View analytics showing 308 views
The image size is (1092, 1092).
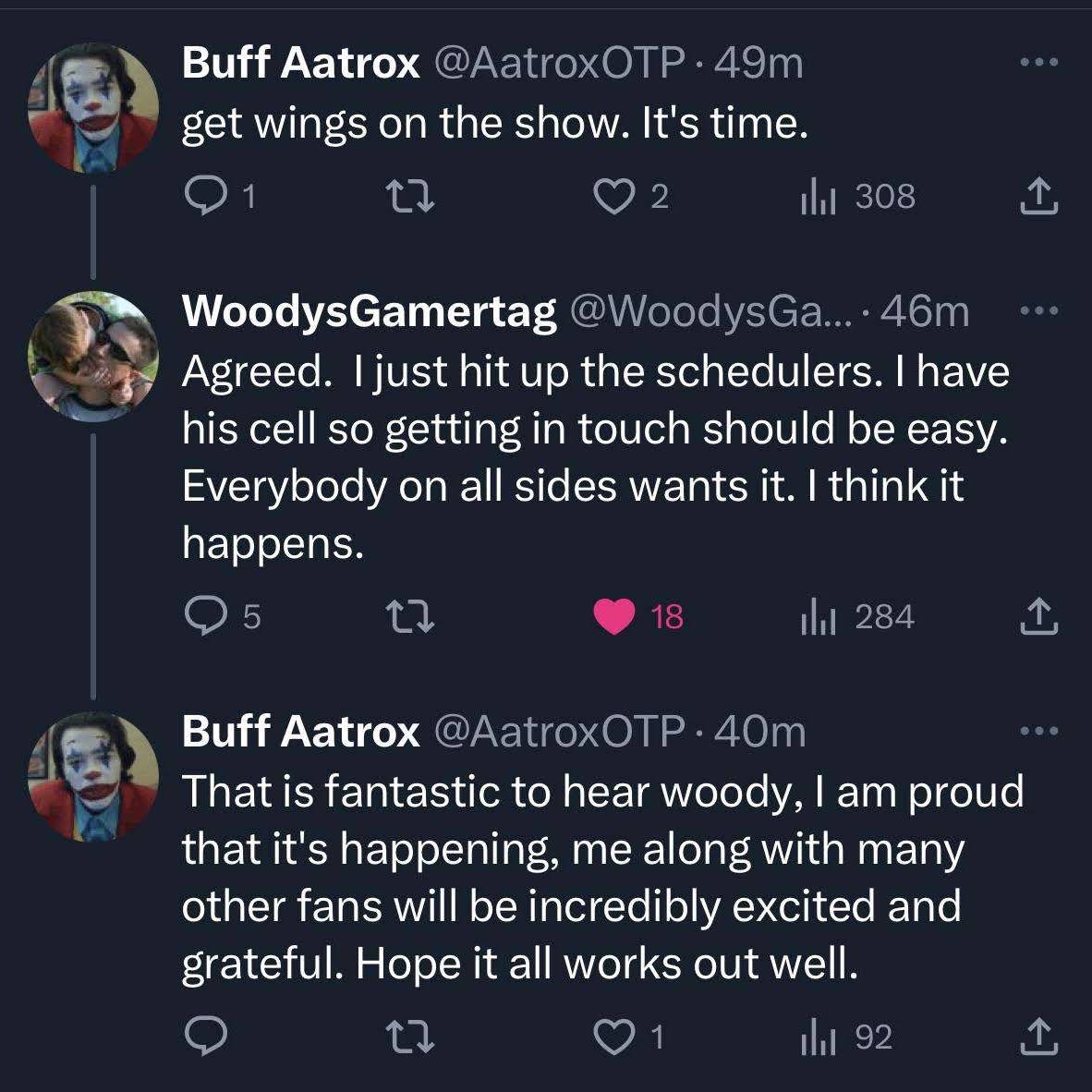(x=818, y=196)
